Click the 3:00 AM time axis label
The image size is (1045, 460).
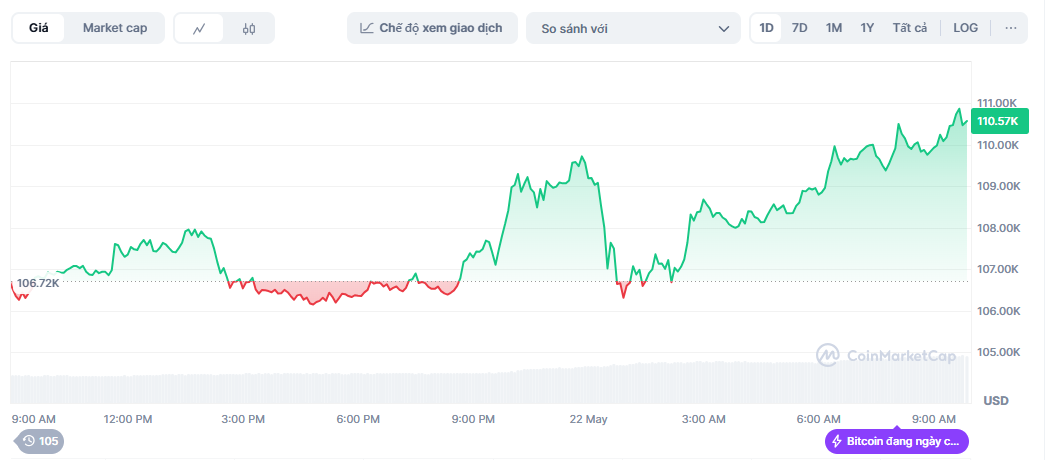703,419
